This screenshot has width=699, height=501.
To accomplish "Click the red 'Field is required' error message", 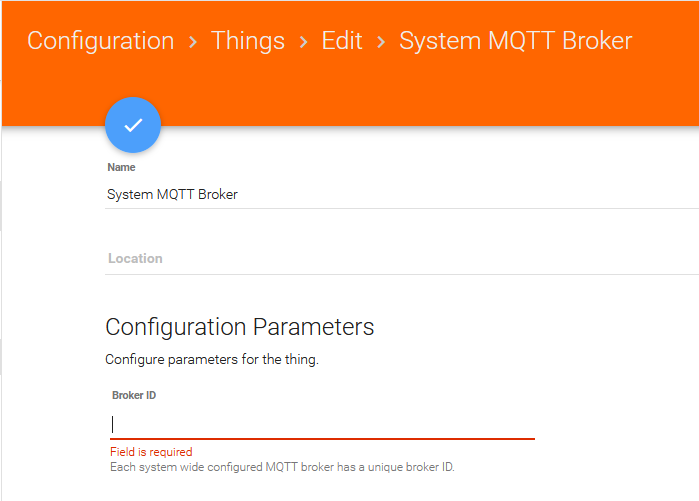I will coord(151,452).
